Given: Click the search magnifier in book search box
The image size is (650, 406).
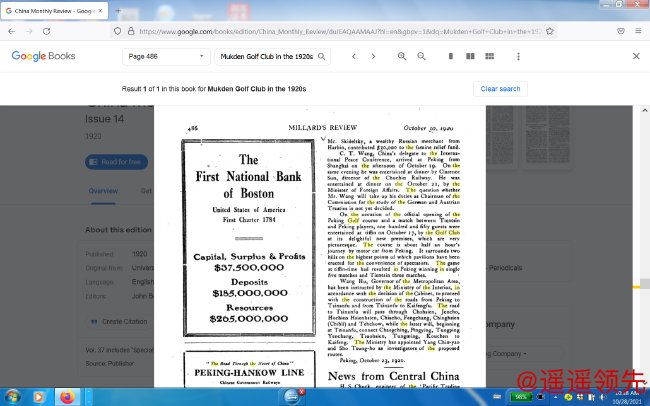Looking at the screenshot, I should pos(321,56).
